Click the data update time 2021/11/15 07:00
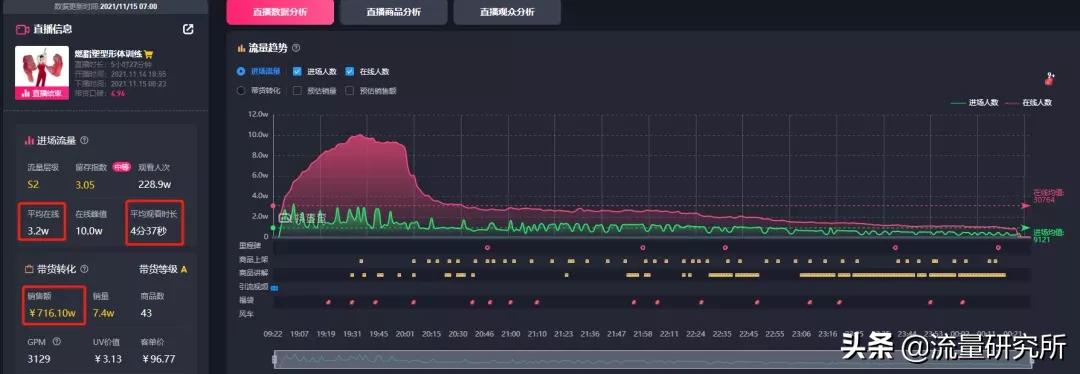 (x=128, y=6)
